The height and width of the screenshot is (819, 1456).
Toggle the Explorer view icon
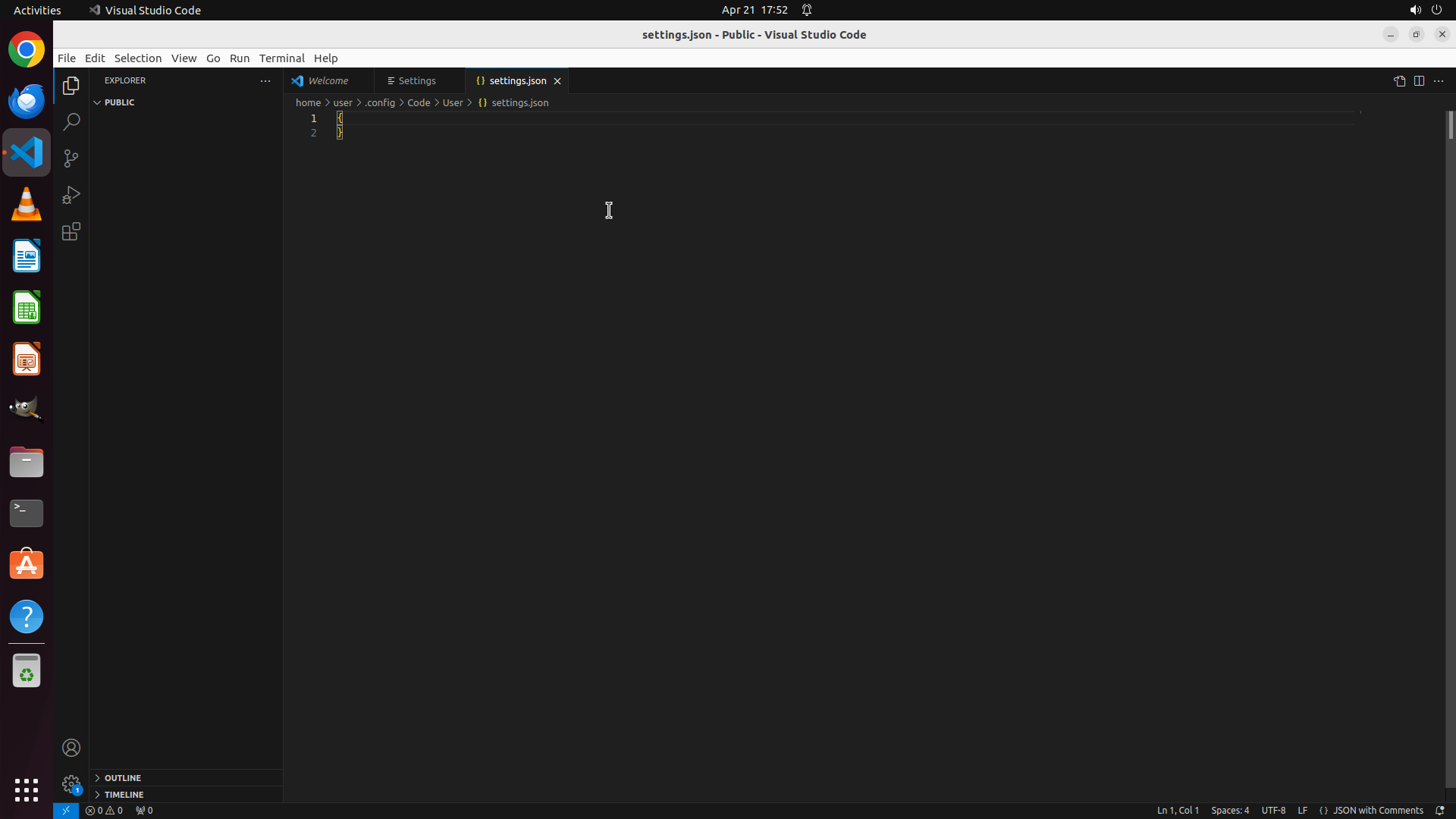(x=71, y=86)
